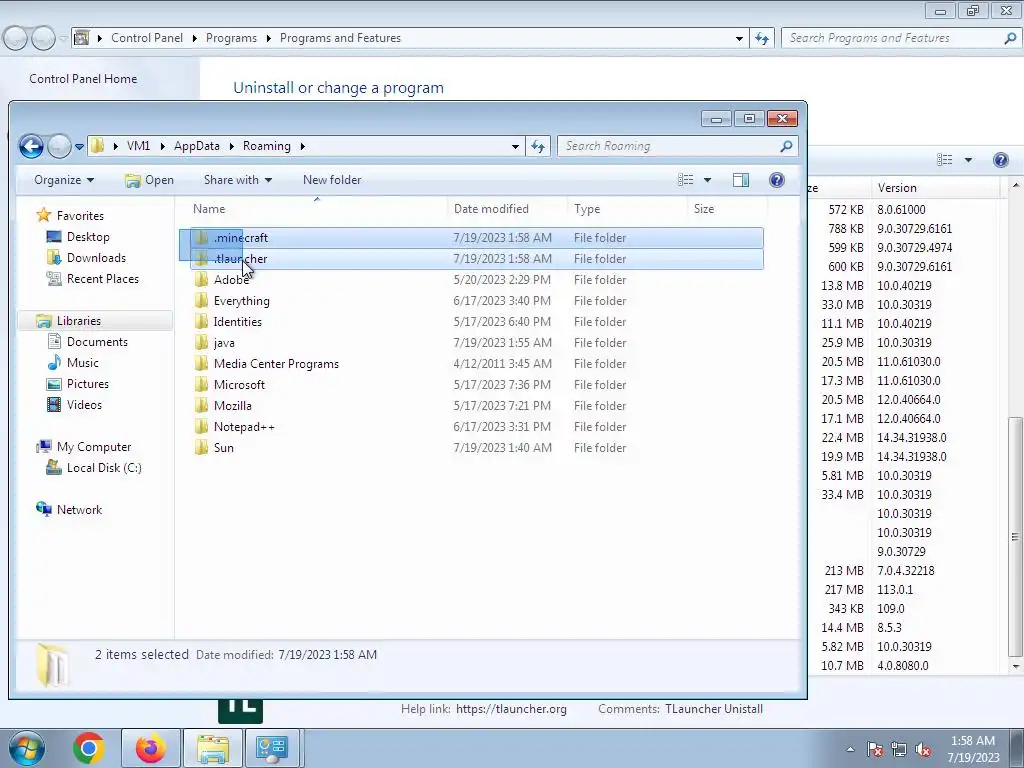1024x768 pixels.
Task: Click the VM1 breadcrumb
Action: coord(138,146)
